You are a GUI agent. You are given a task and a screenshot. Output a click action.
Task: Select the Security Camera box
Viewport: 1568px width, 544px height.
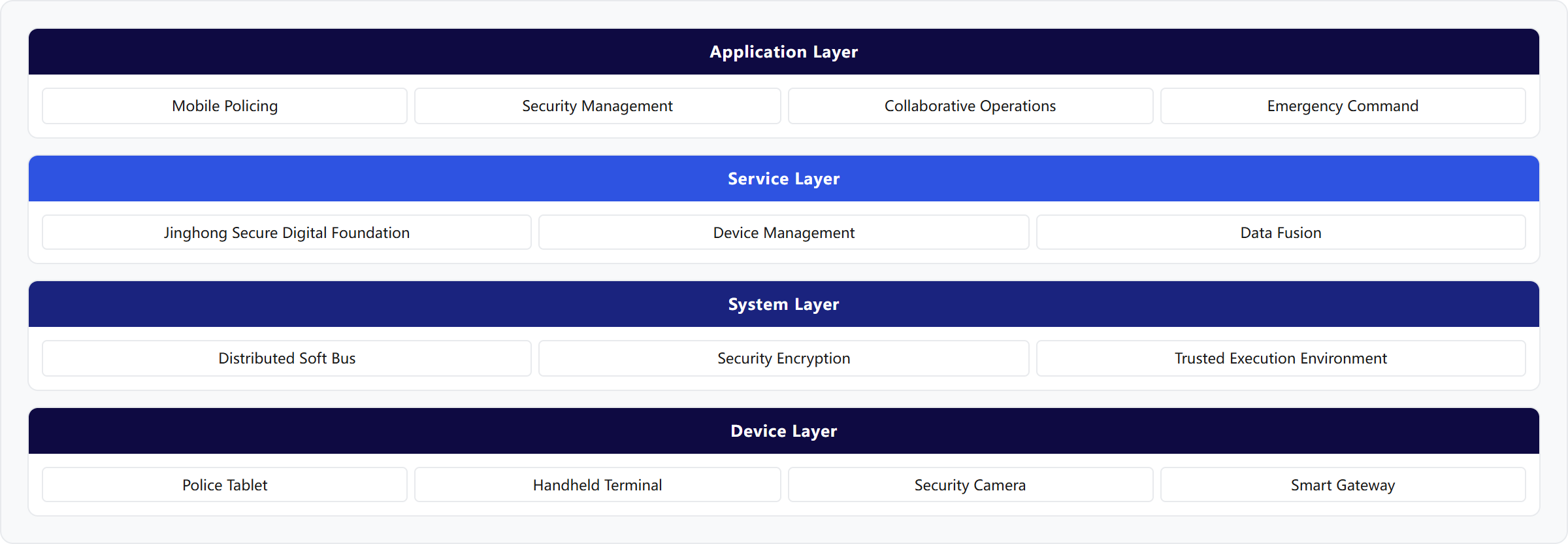970,485
